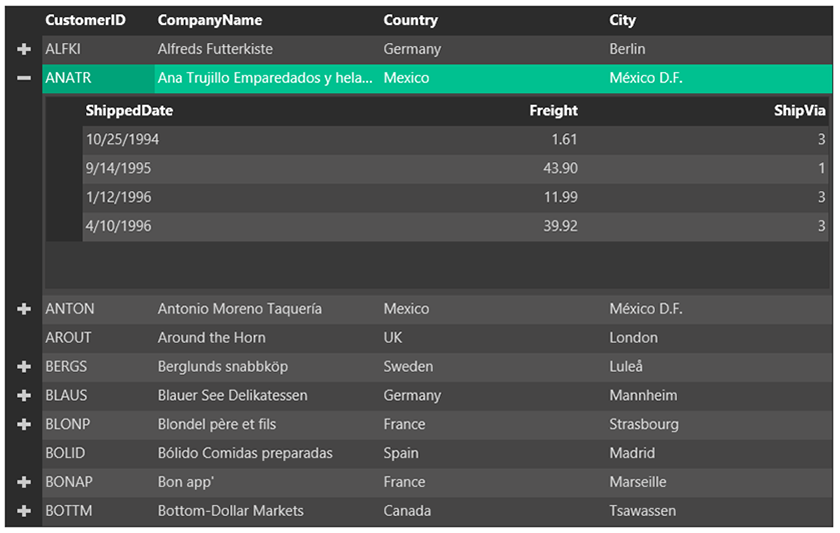Expand BONAP row details
Viewport: 840px width, 533px height.
[24, 482]
